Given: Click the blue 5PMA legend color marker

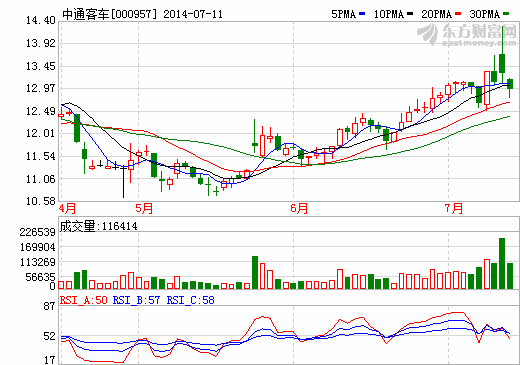Looking at the screenshot, I should pyautogui.click(x=362, y=14).
